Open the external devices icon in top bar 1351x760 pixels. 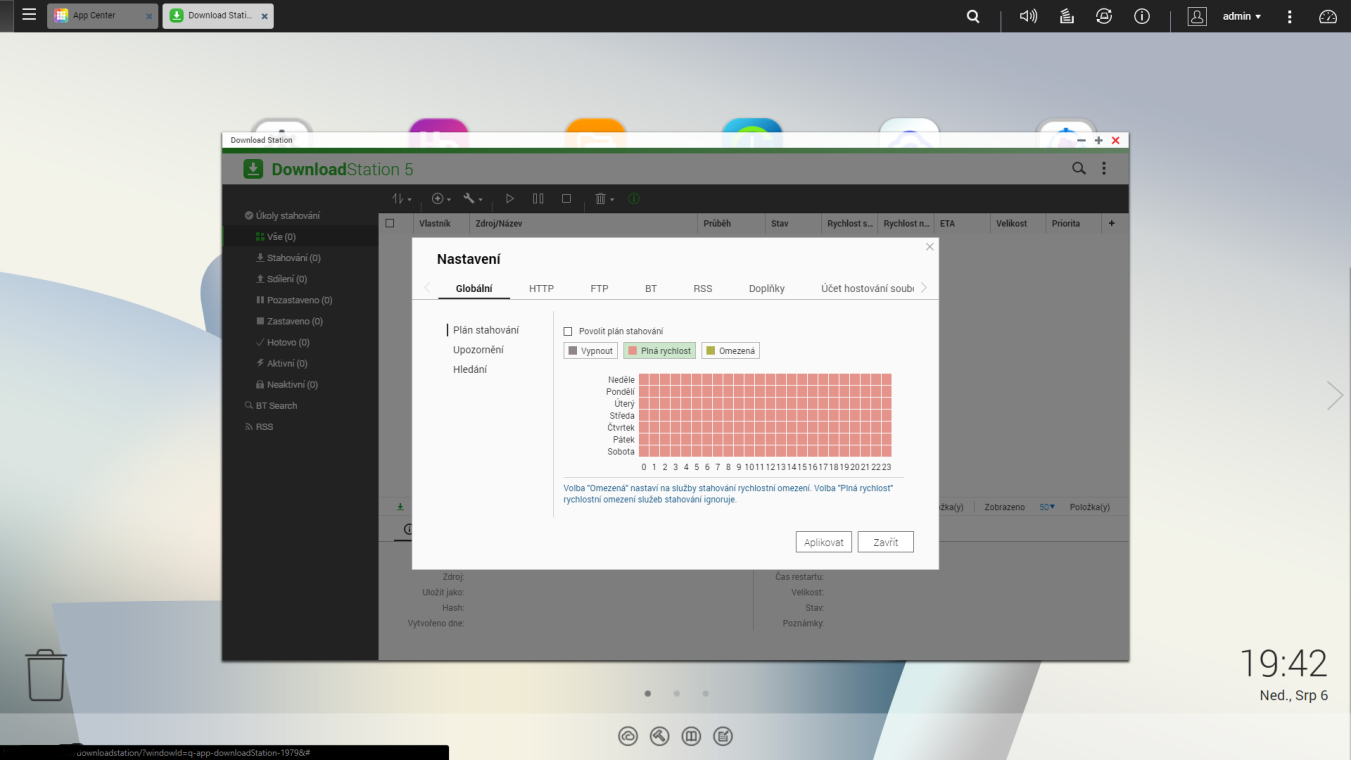(1104, 16)
